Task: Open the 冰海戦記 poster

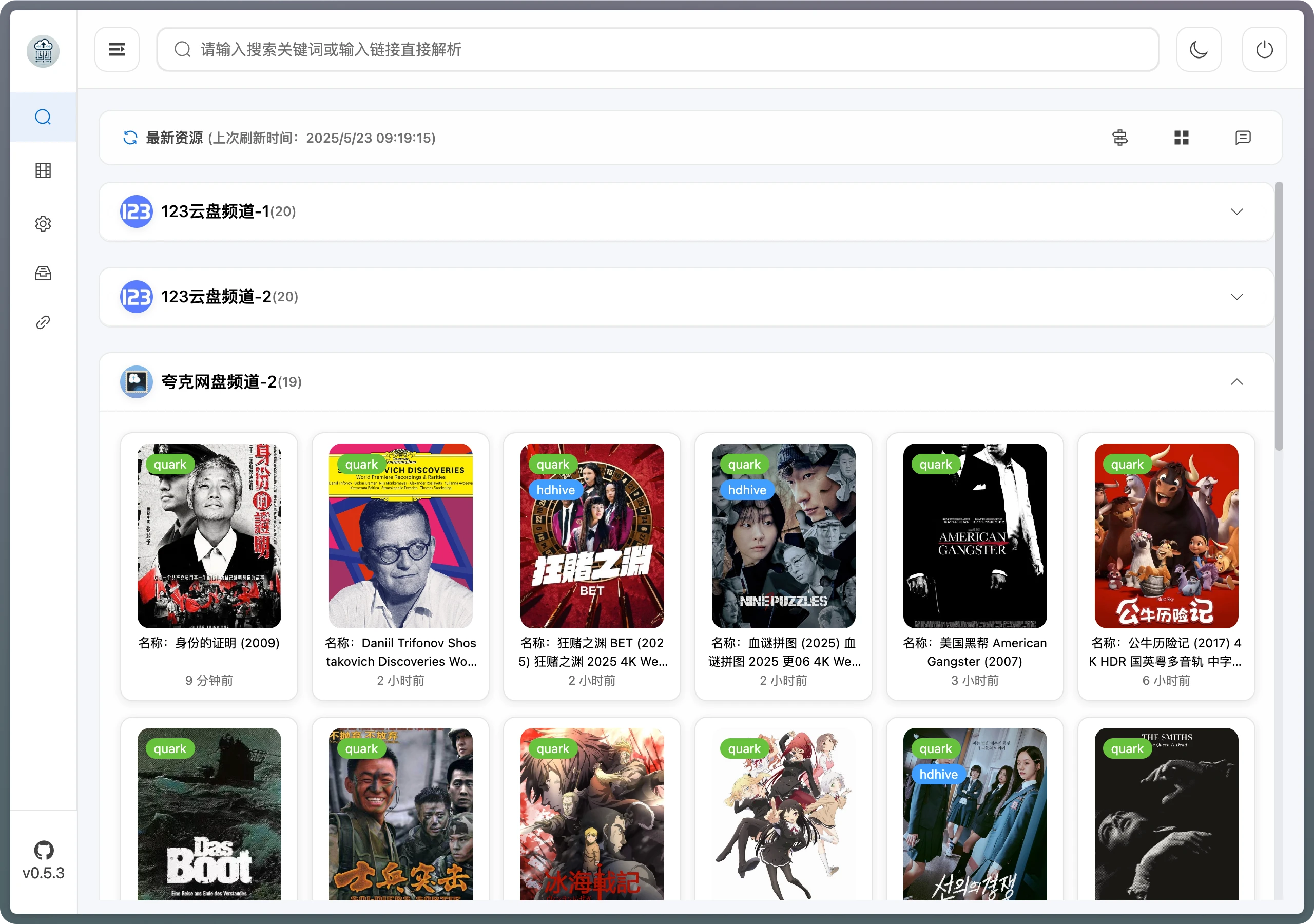Action: (x=592, y=814)
